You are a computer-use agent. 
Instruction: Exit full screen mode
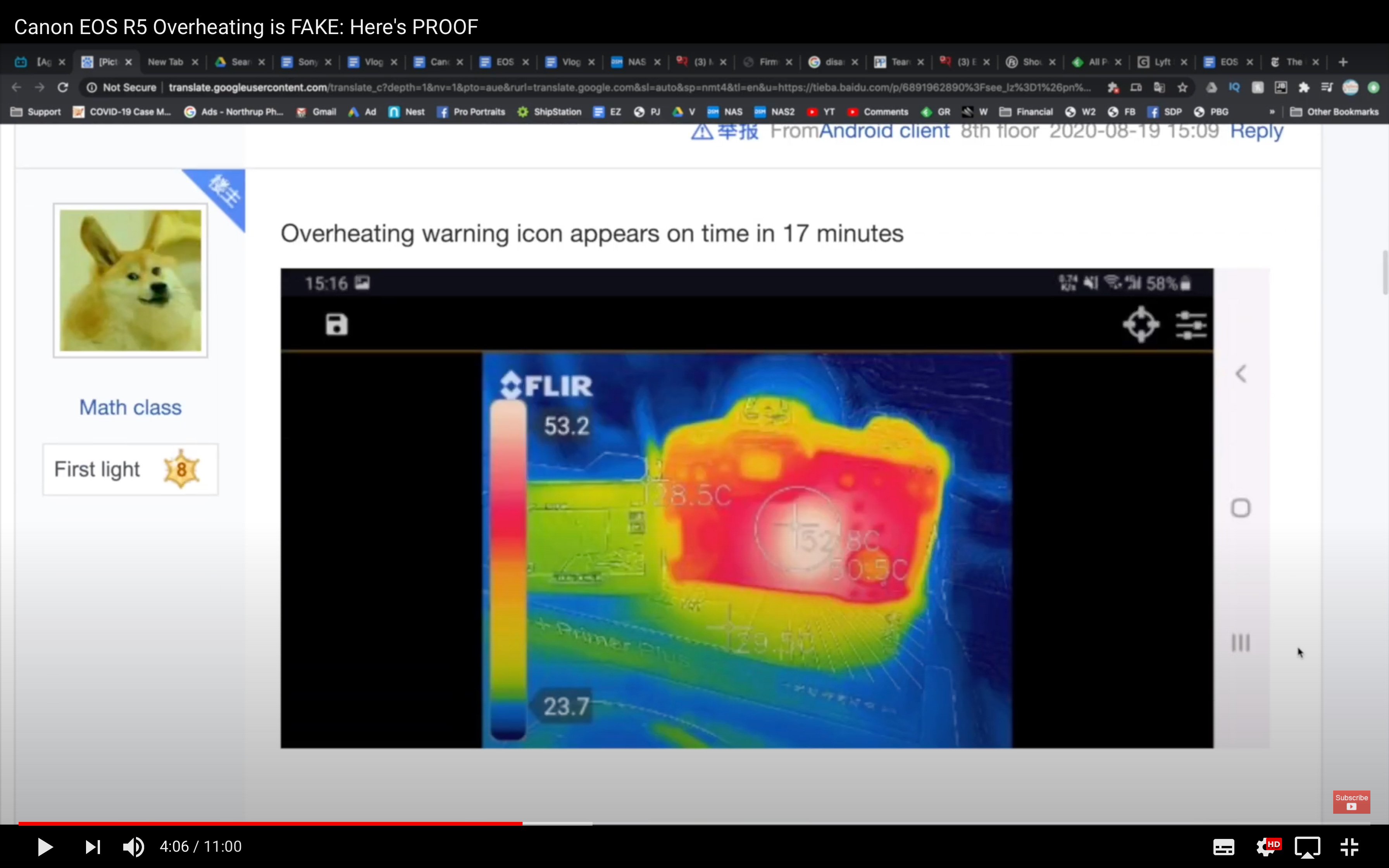tap(1349, 847)
